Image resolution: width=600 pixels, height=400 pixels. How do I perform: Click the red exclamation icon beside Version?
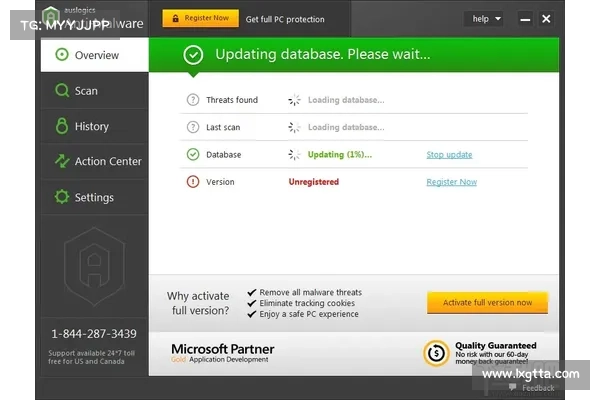193,182
